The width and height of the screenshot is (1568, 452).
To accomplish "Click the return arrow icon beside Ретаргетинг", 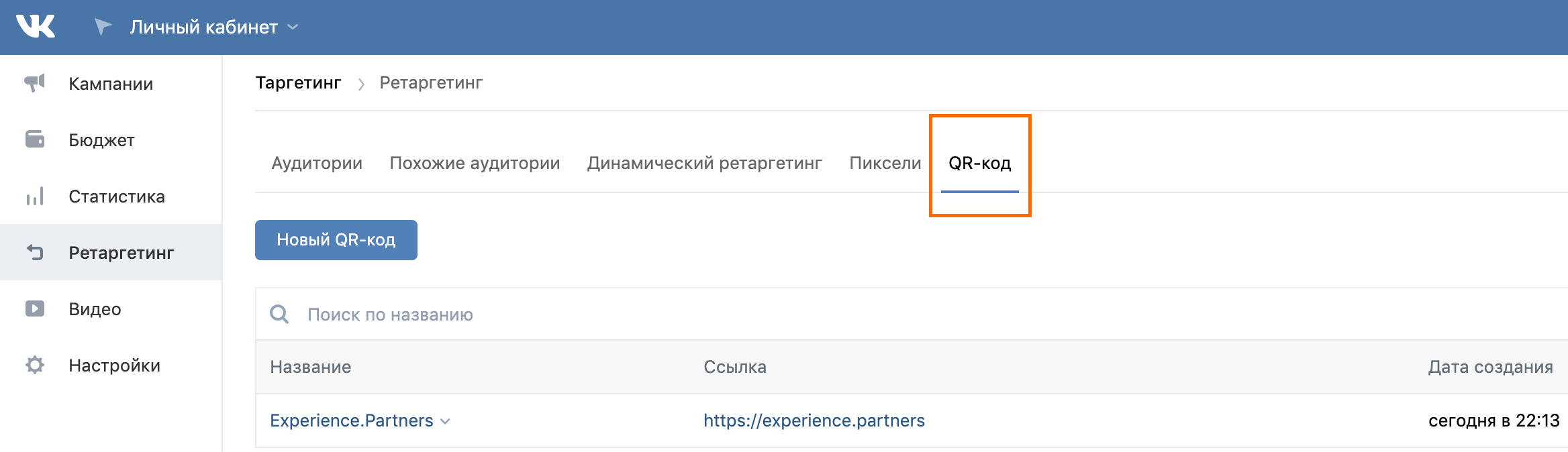I will 35,253.
